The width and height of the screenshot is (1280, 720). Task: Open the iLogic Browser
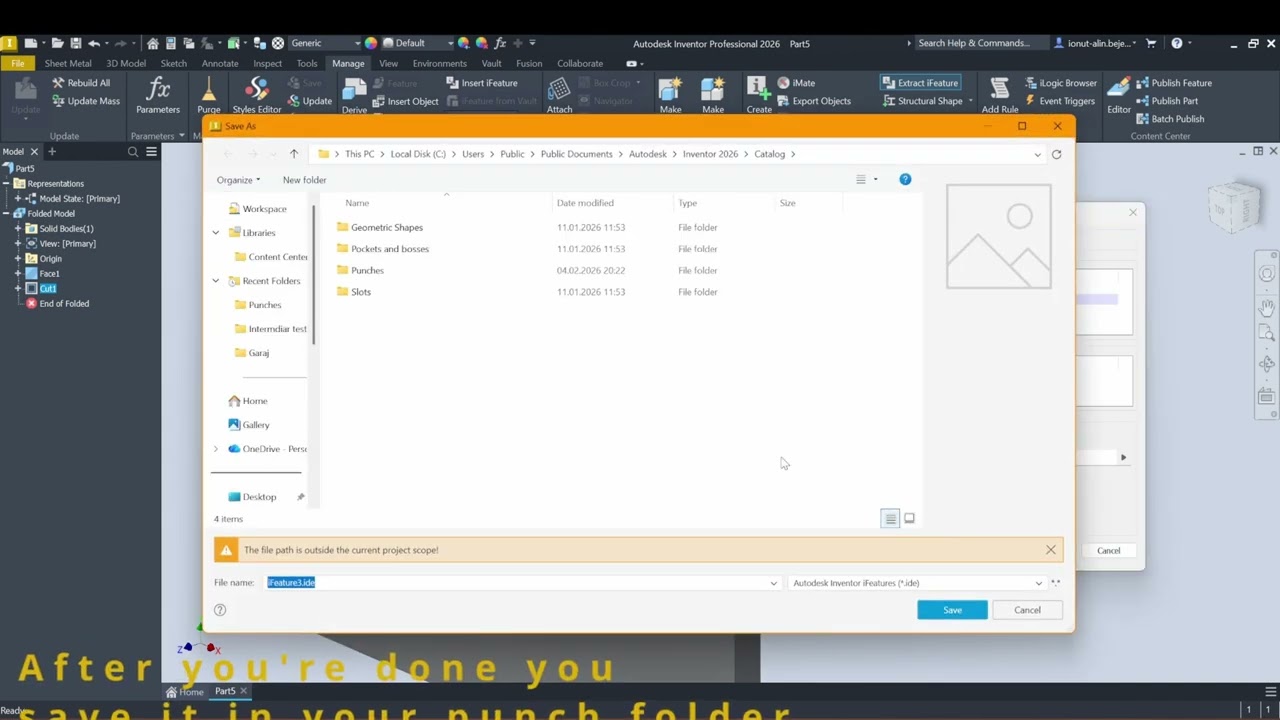pos(1060,83)
